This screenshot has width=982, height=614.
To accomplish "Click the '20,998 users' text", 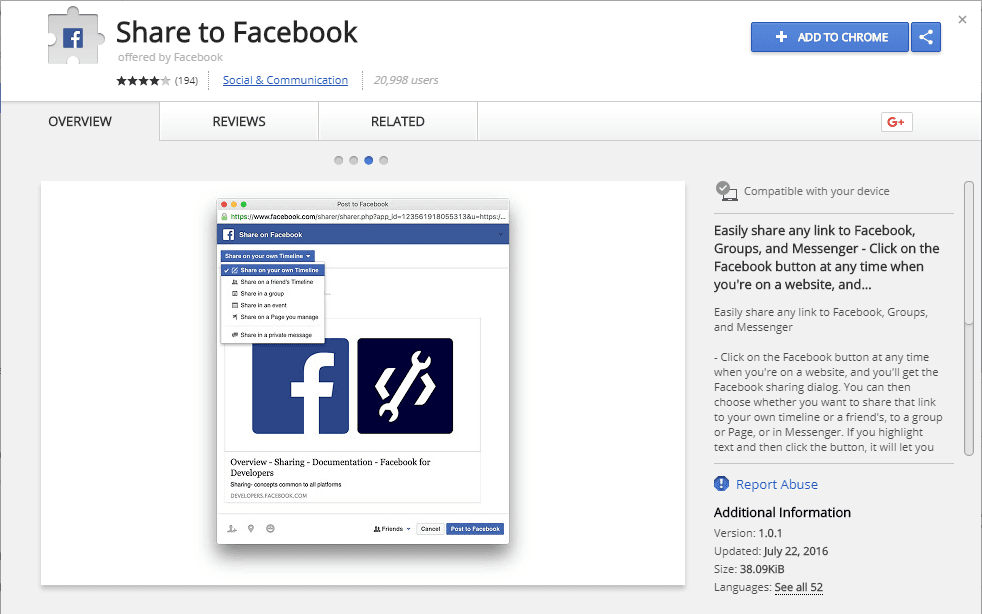I will [x=406, y=80].
